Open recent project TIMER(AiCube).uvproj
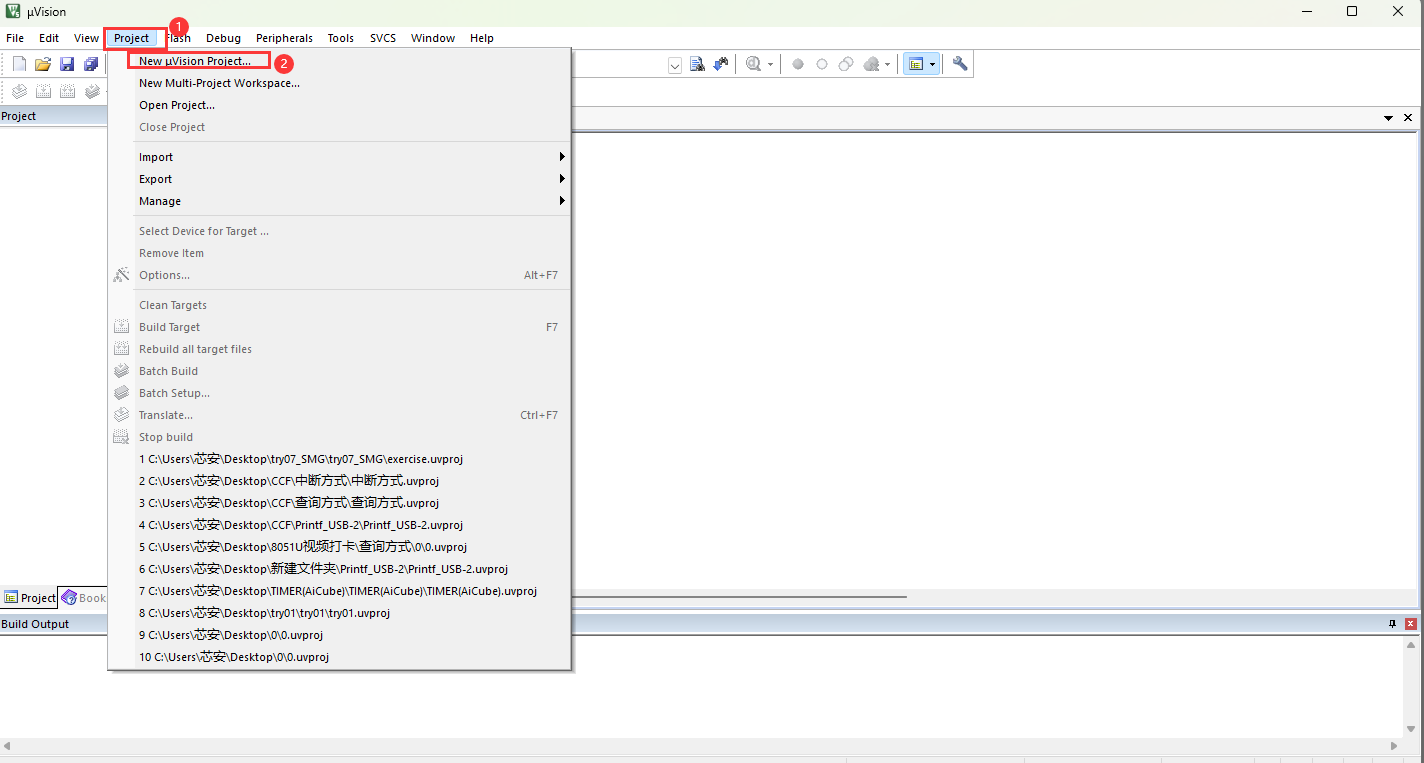Viewport: 1424px width, 763px height. pos(339,591)
